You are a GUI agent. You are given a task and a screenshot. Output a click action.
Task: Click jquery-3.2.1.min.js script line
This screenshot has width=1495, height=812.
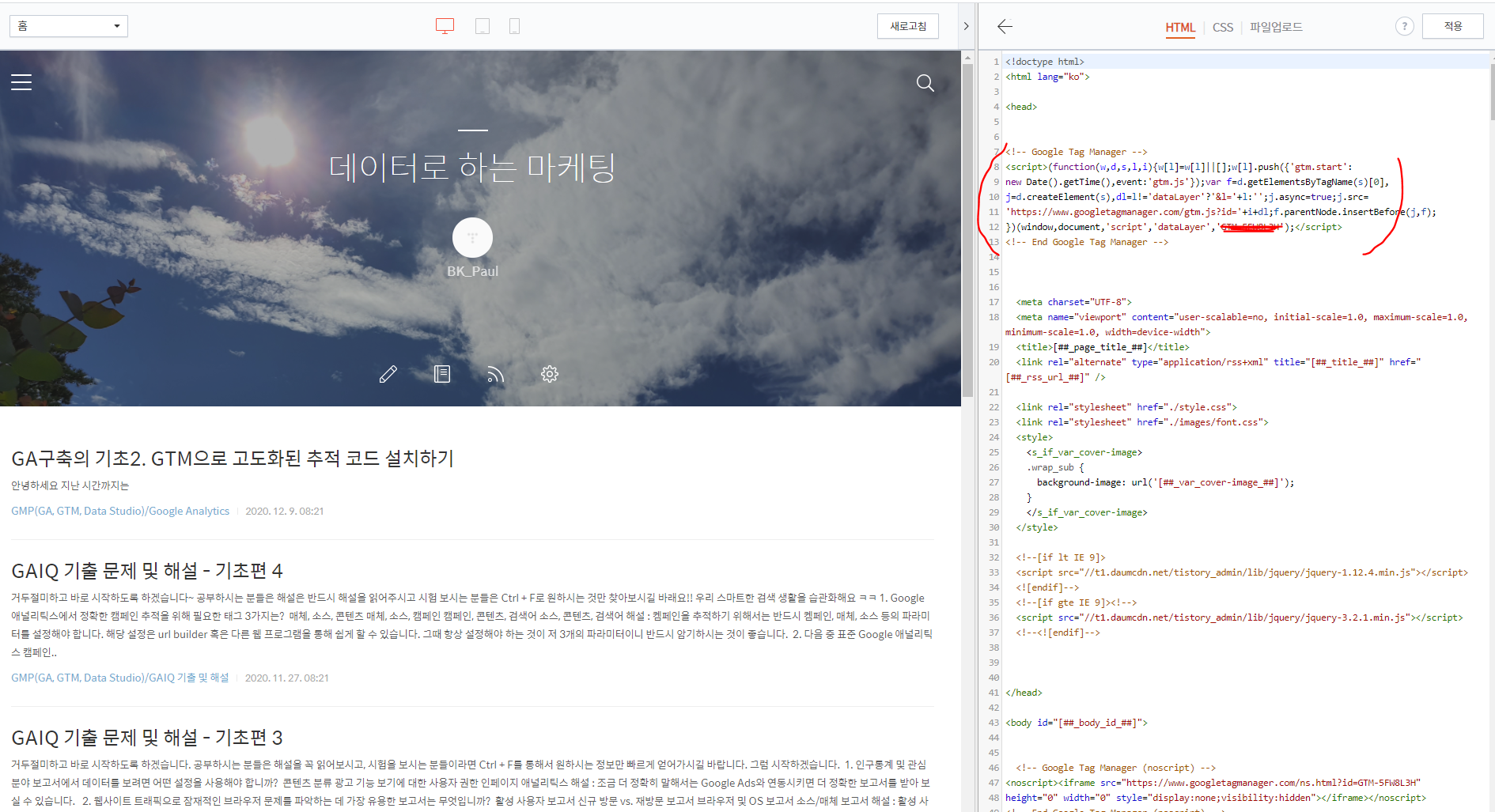click(x=1240, y=617)
